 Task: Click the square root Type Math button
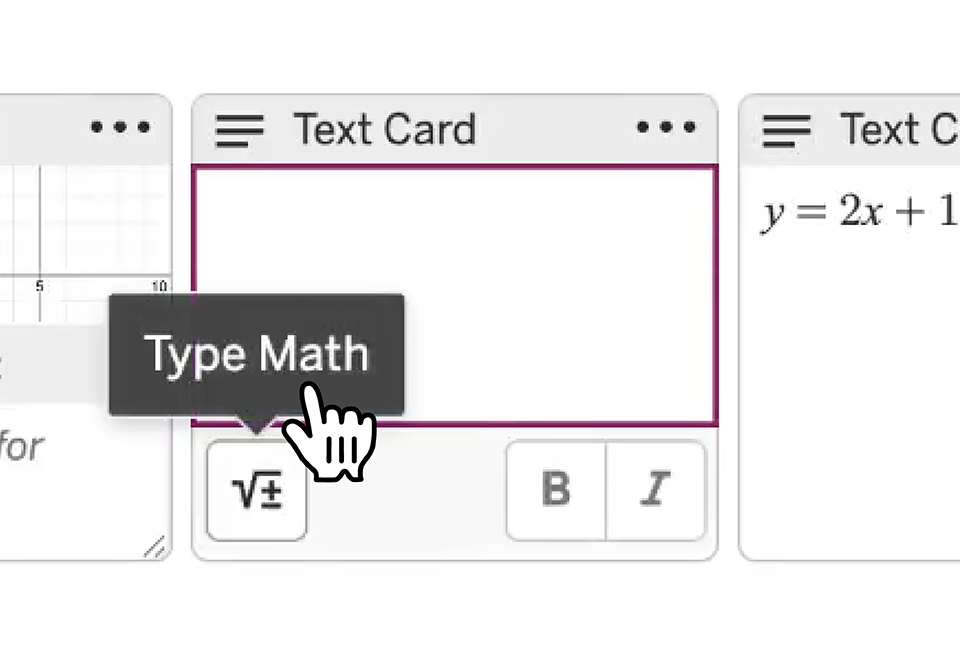pyautogui.click(x=257, y=492)
